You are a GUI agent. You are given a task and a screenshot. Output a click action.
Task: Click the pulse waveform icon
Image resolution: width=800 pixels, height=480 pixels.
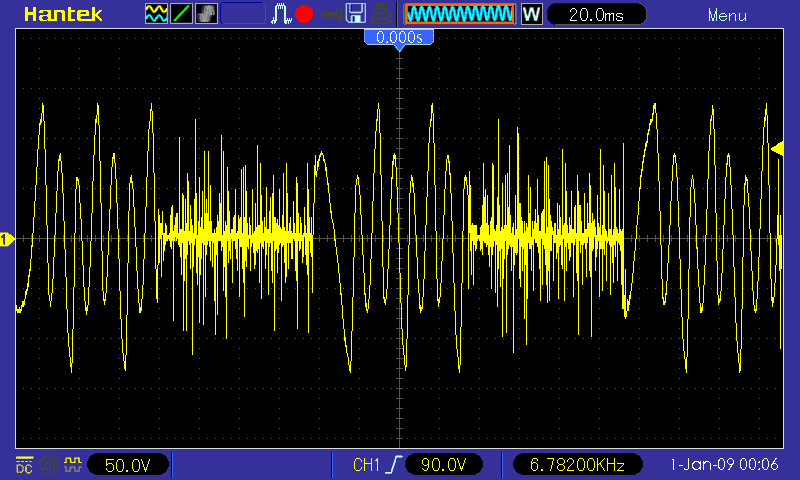tap(281, 14)
